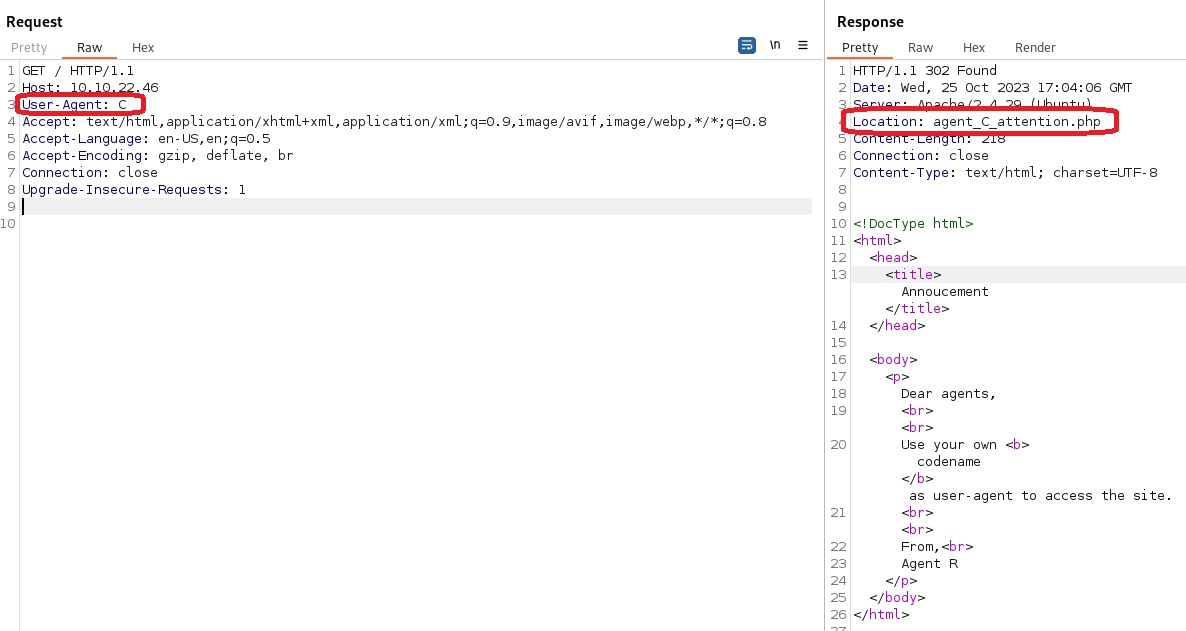Click the Accept header with text/html value
Screen dimensions: 1186x631
pos(394,122)
